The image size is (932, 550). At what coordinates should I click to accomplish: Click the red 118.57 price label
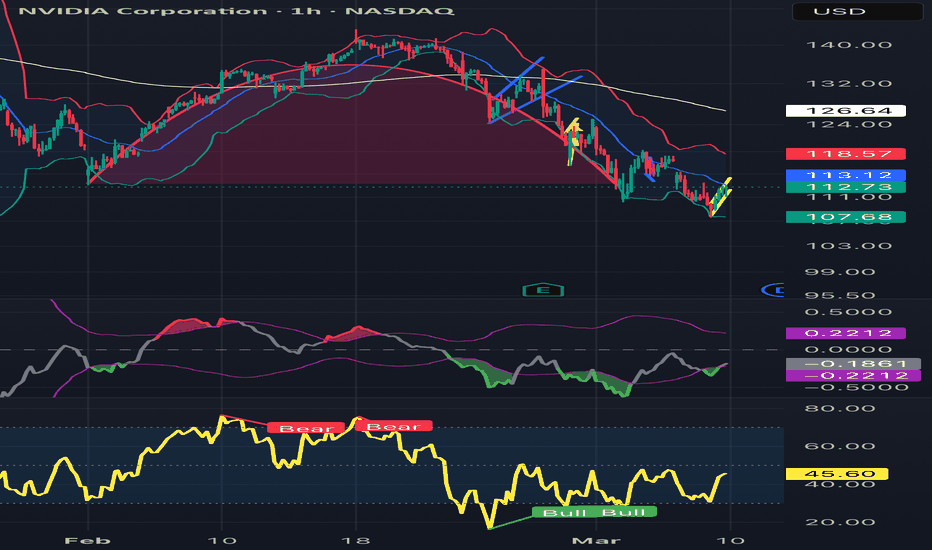(x=845, y=154)
